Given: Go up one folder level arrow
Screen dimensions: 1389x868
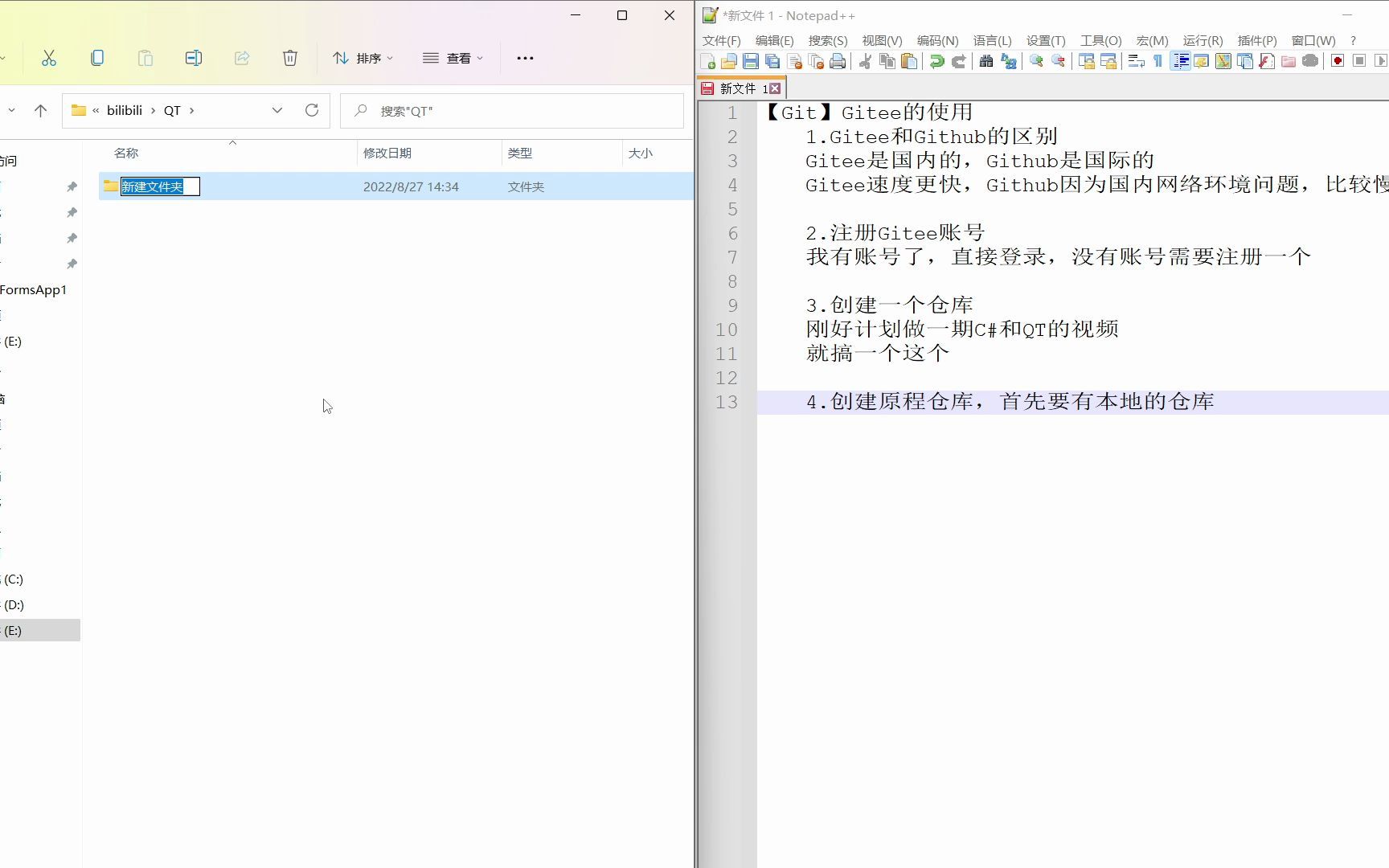Looking at the screenshot, I should [40, 111].
